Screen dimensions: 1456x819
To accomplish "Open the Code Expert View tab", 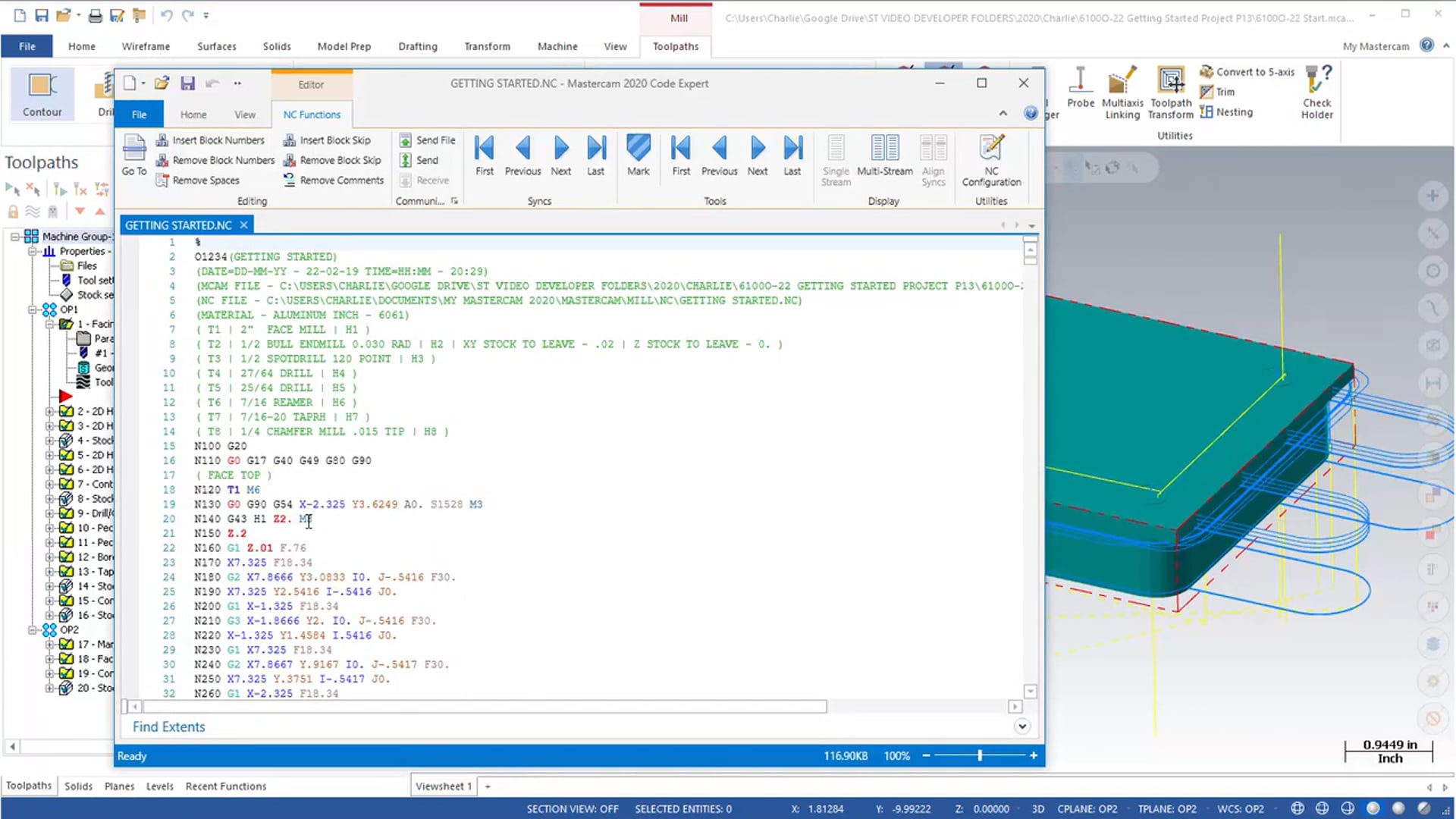I will click(x=245, y=115).
